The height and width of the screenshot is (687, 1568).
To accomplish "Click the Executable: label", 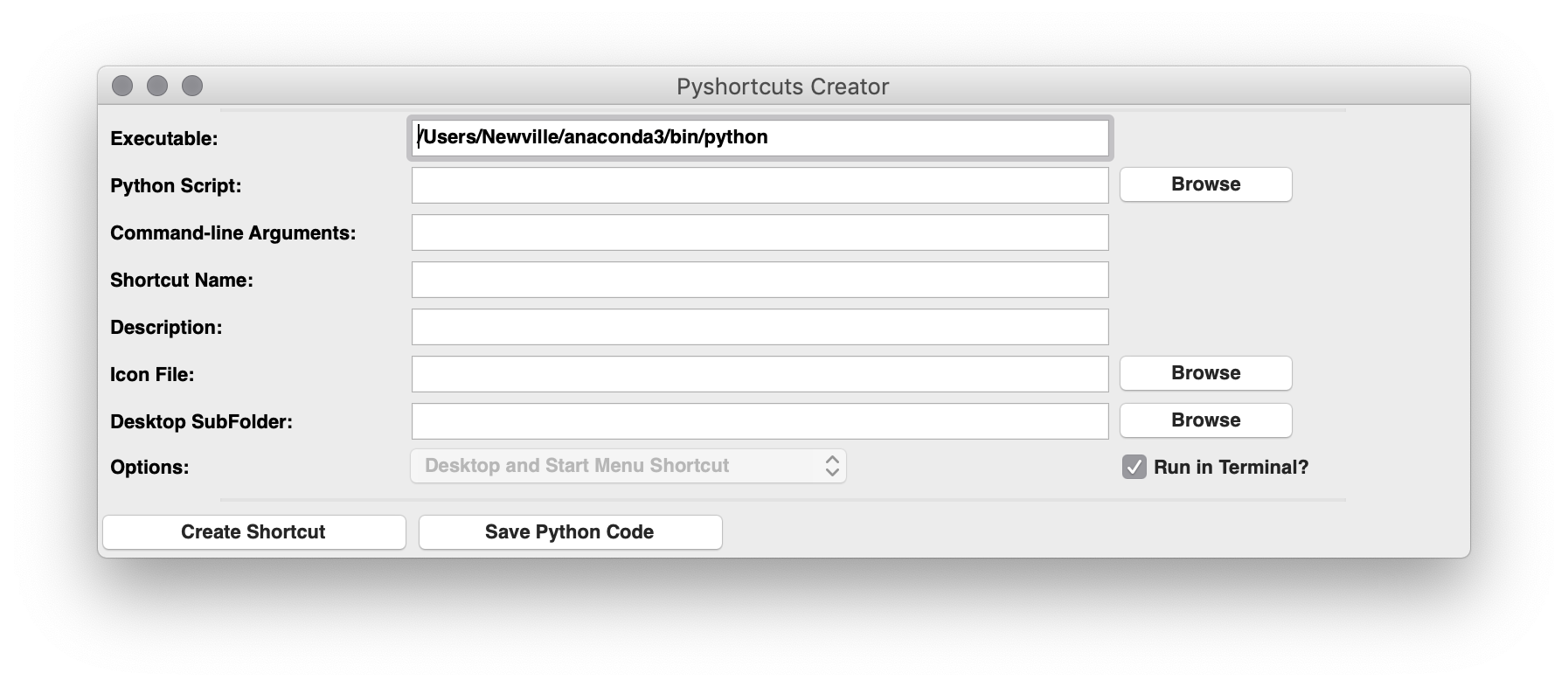I will click(164, 139).
